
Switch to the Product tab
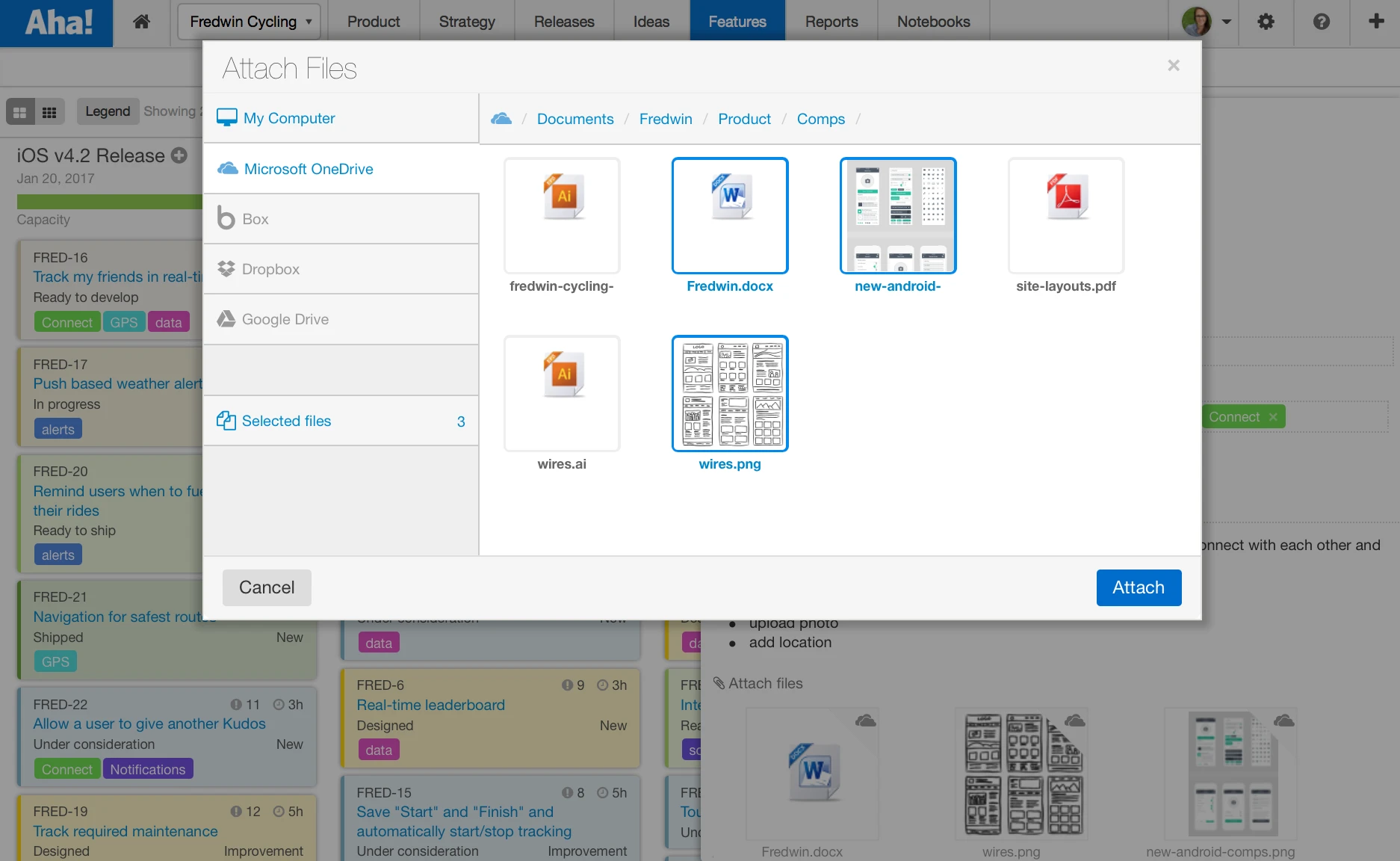[374, 22]
